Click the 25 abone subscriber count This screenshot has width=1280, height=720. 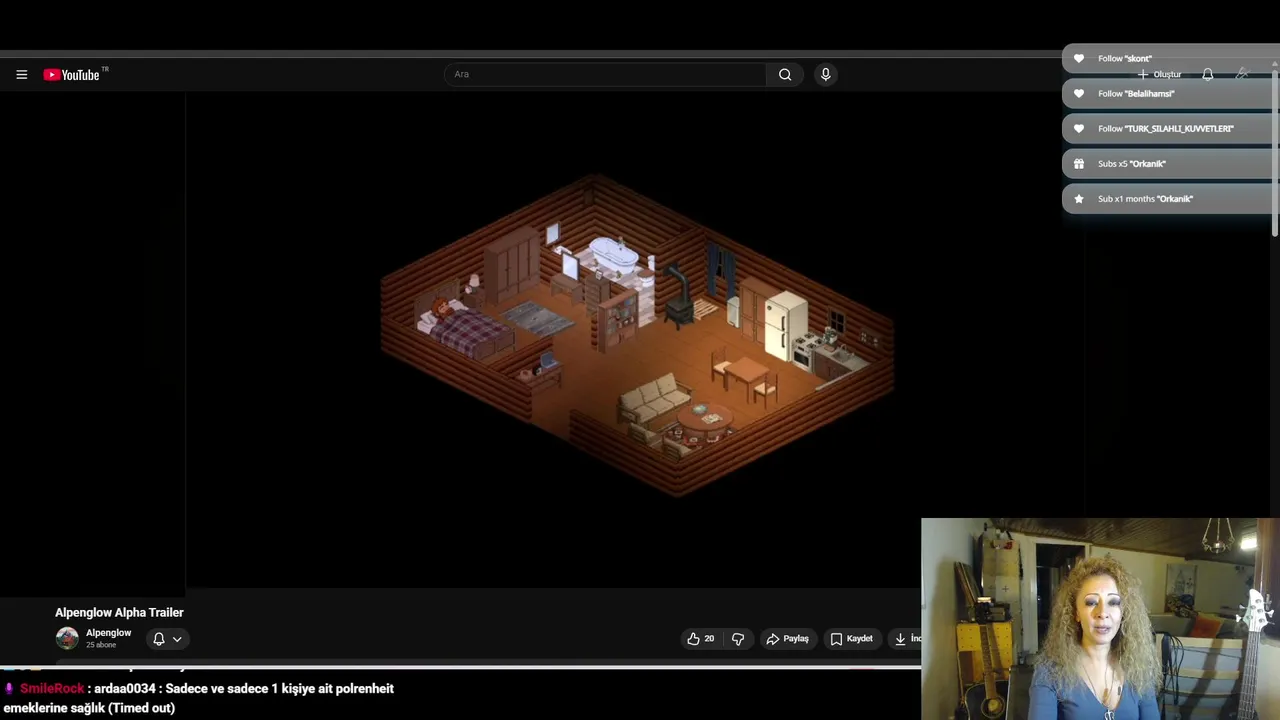pos(101,645)
